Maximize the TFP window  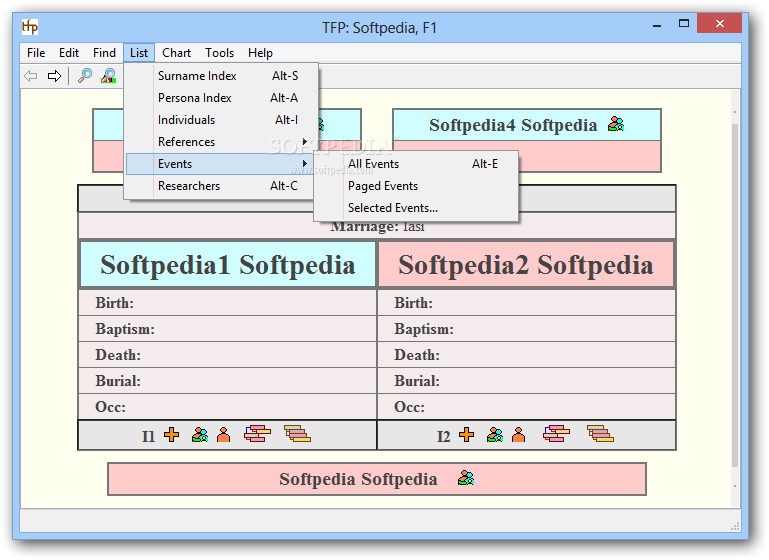(684, 24)
